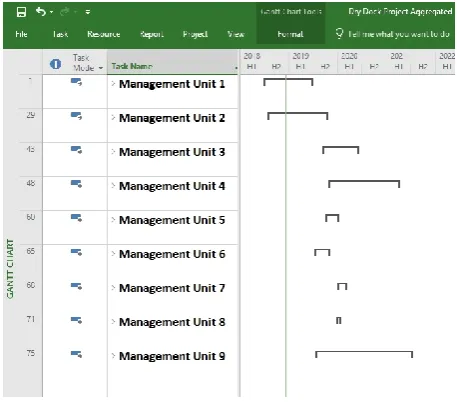457x402 pixels.
Task: Click the vertical GANTT CHART view label
Action: [x=10, y=269]
